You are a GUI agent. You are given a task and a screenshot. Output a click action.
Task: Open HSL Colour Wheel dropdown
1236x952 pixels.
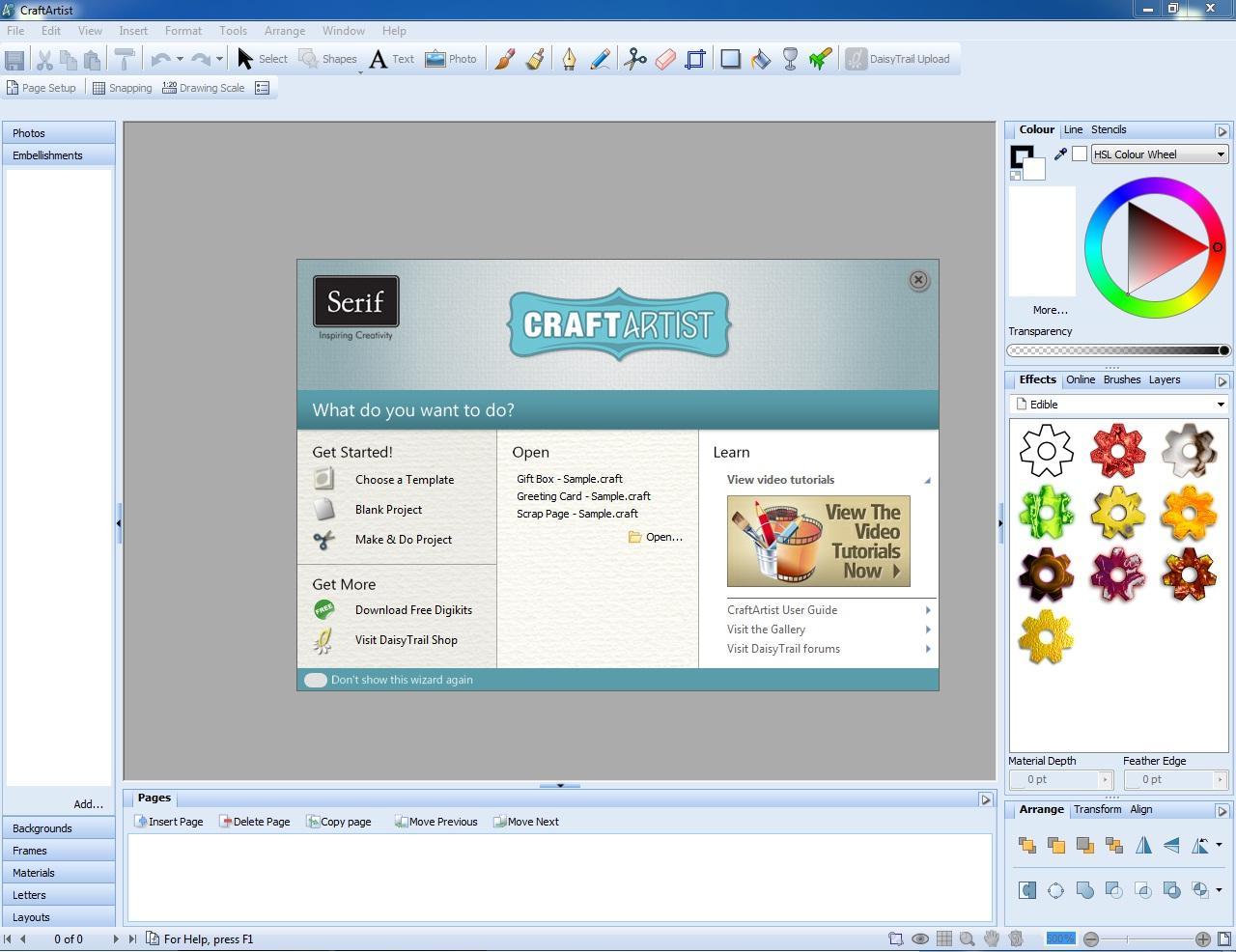[x=1160, y=154]
